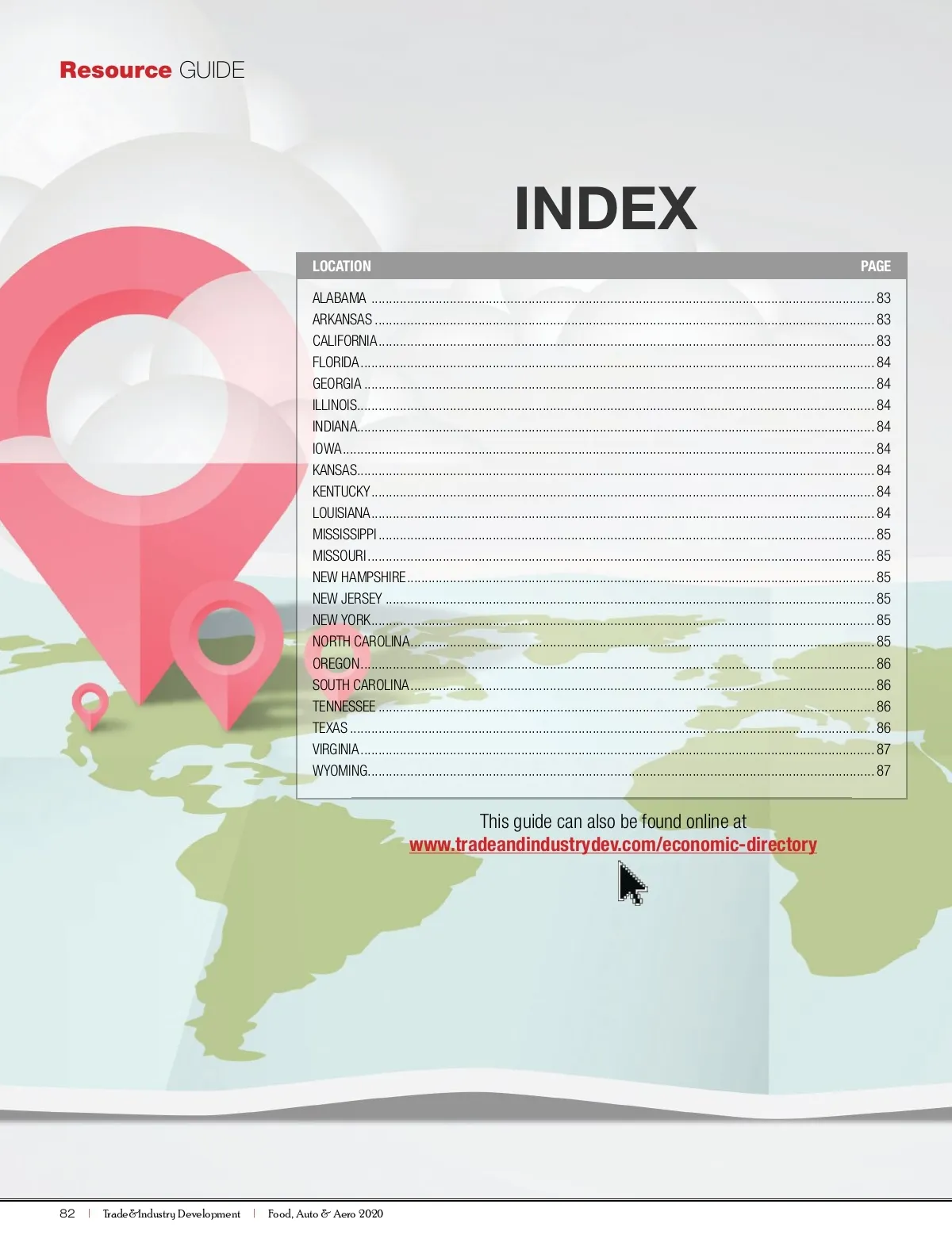Open the NORTH CAROLINA index entry
This screenshot has width=952, height=1250.
pyautogui.click(x=361, y=642)
